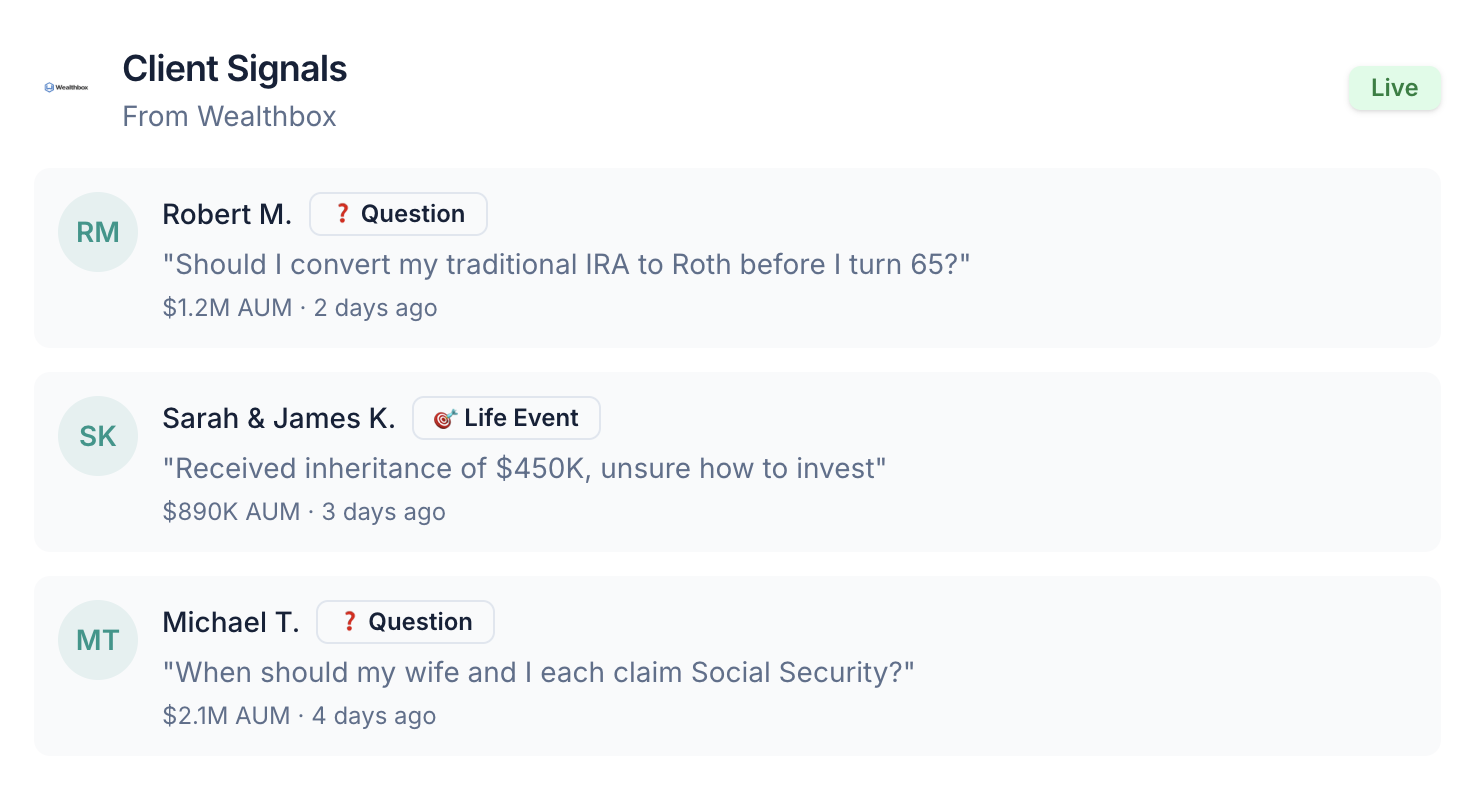This screenshot has width=1476, height=802.
Task: Select Sarah & James K.'s SK avatar
Action: pyautogui.click(x=97, y=436)
